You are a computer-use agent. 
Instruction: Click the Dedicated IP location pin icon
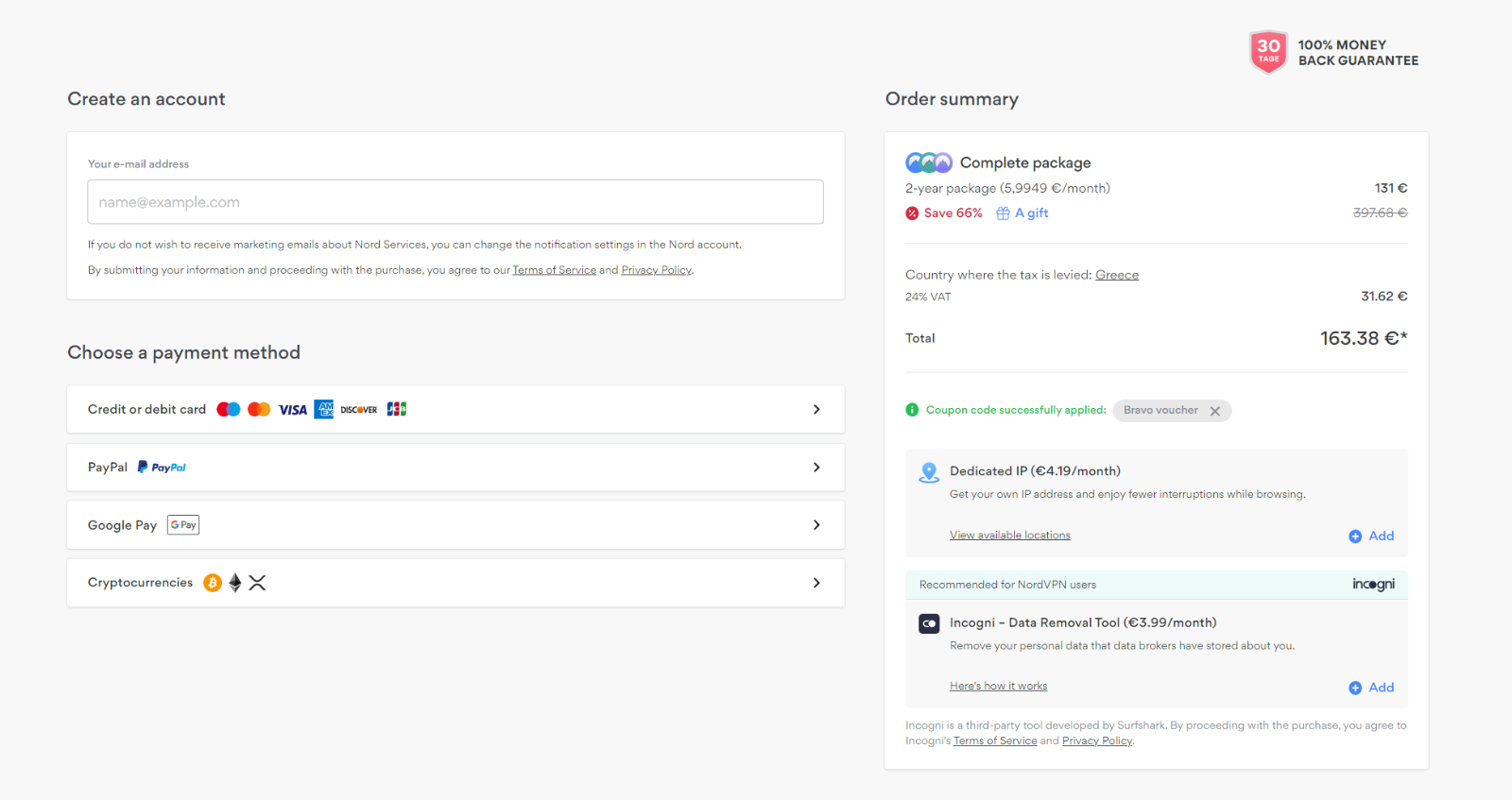[x=929, y=472]
